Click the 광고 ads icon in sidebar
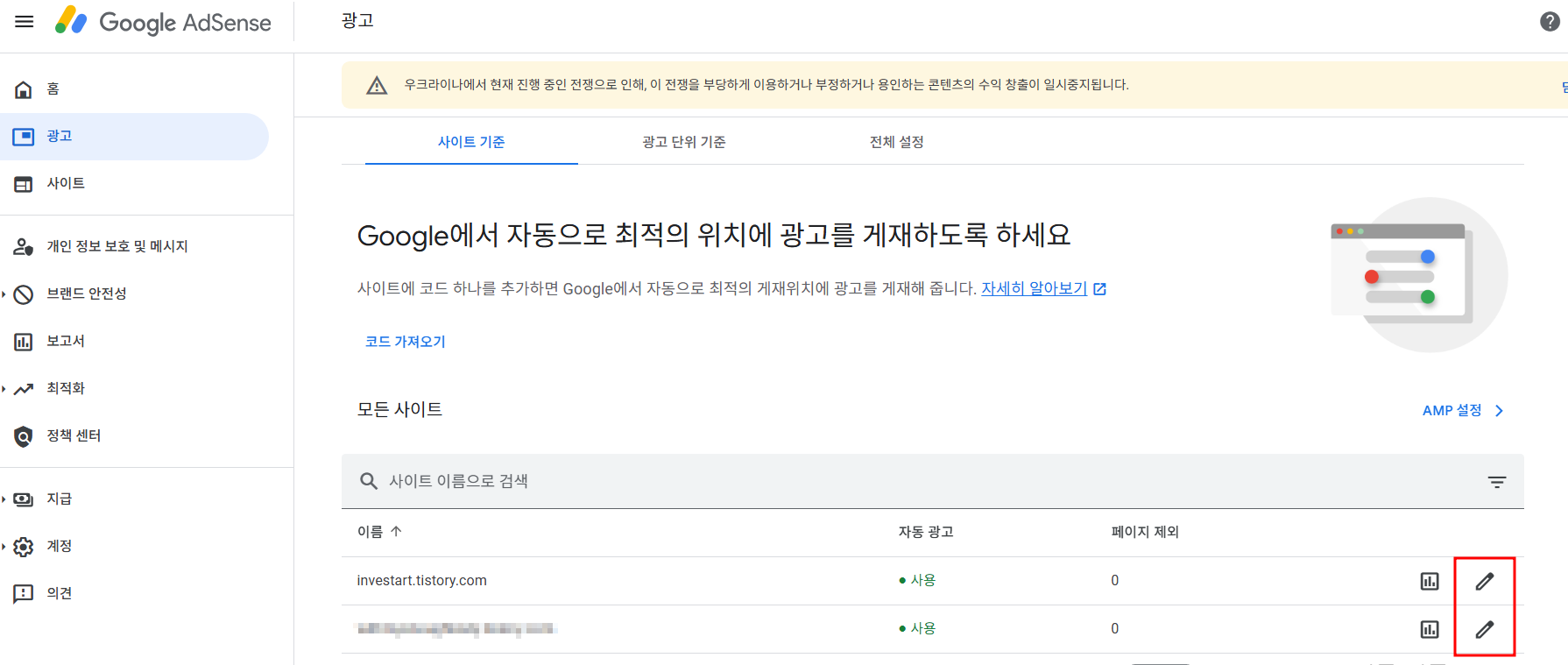 click(24, 137)
